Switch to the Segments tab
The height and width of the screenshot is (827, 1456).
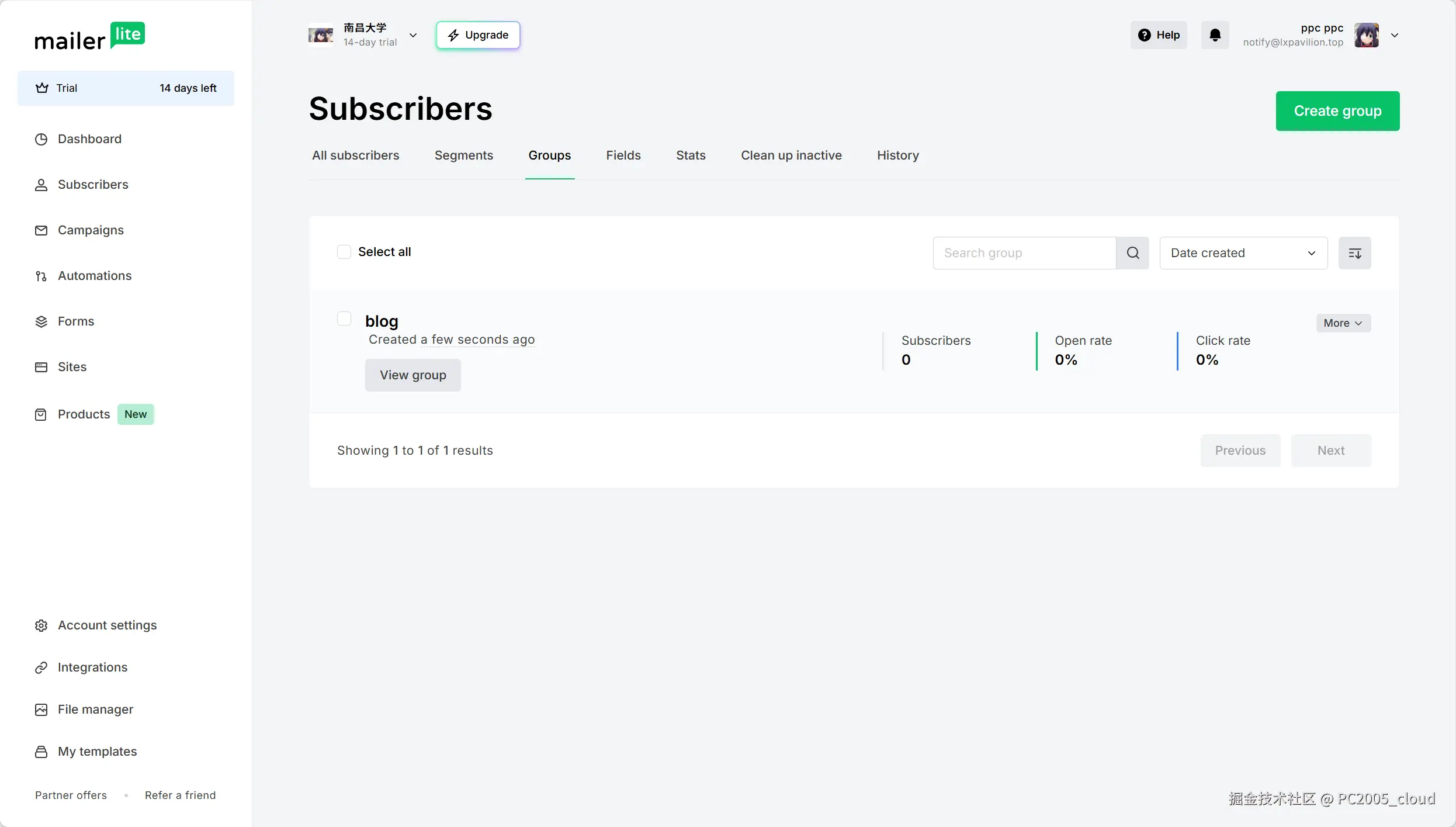464,155
